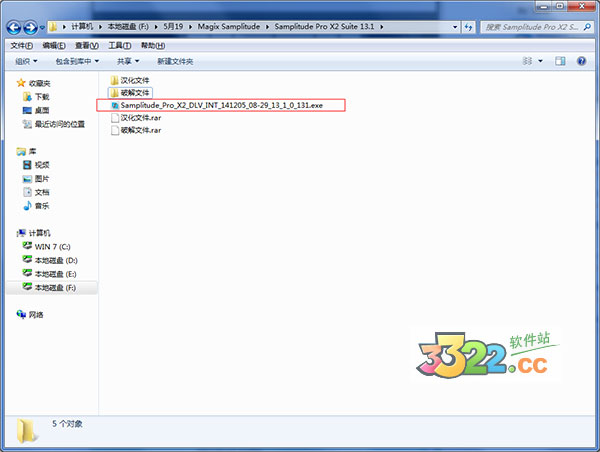This screenshot has height=452, width=600.
Task: Select 计算机 in navigation pane
Action: click(x=39, y=233)
